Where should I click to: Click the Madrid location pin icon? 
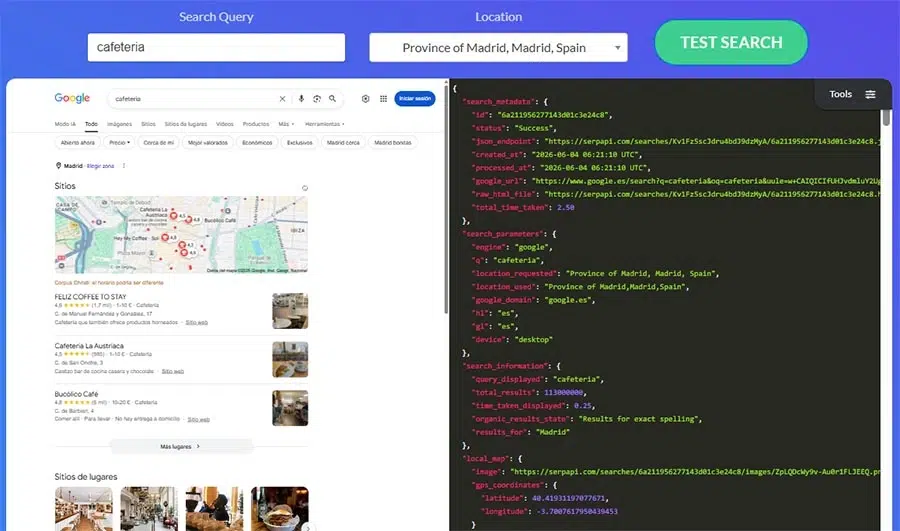pyautogui.click(x=58, y=165)
